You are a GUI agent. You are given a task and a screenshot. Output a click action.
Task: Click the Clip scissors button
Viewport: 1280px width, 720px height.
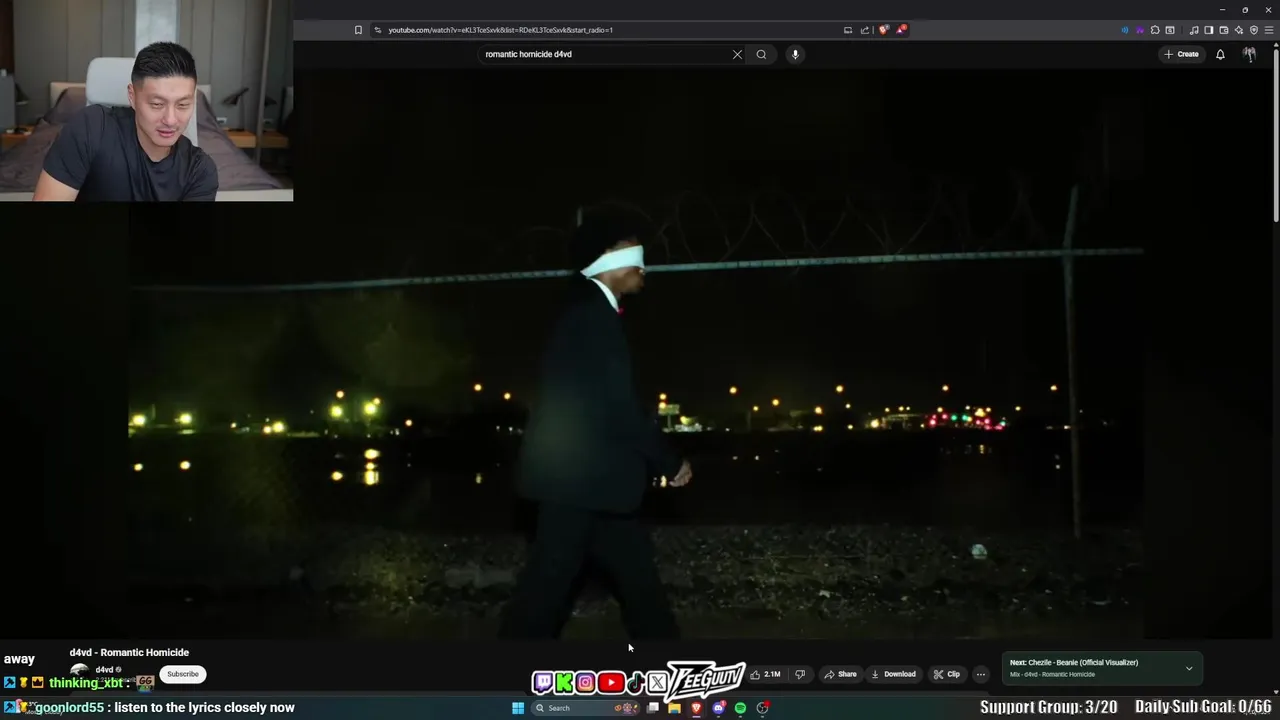(x=947, y=674)
